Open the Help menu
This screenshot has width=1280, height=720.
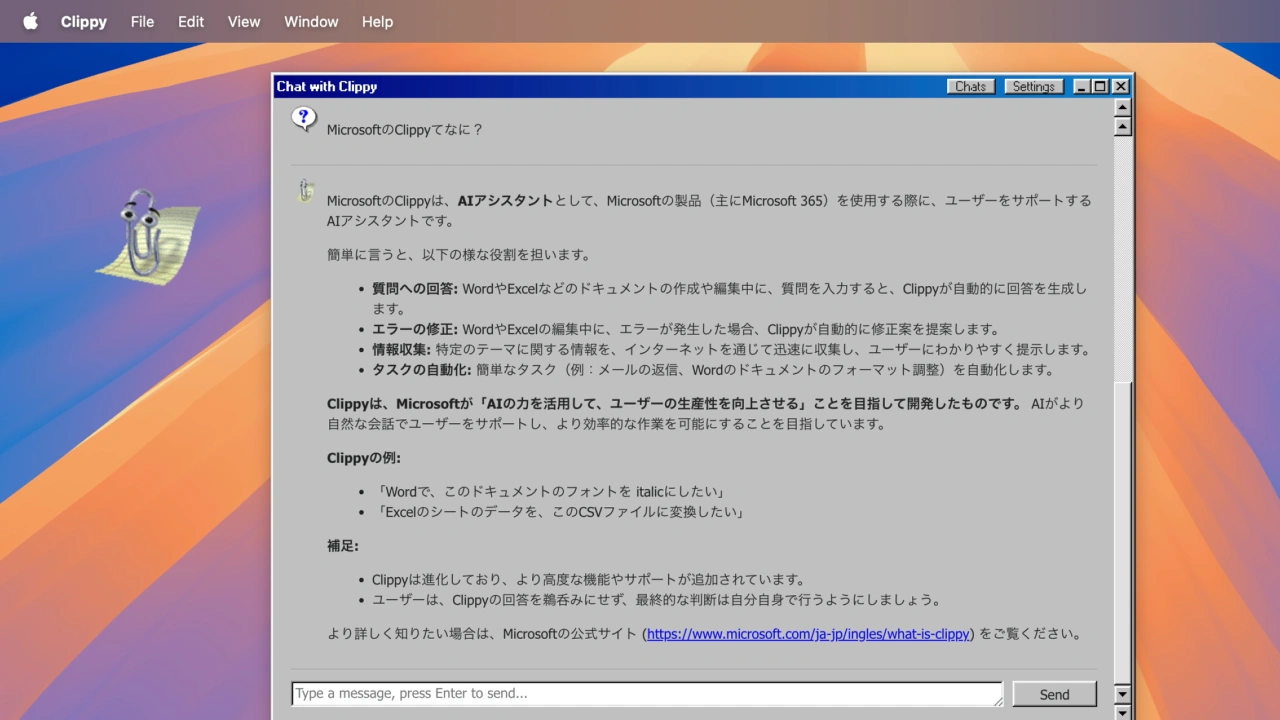point(377,21)
